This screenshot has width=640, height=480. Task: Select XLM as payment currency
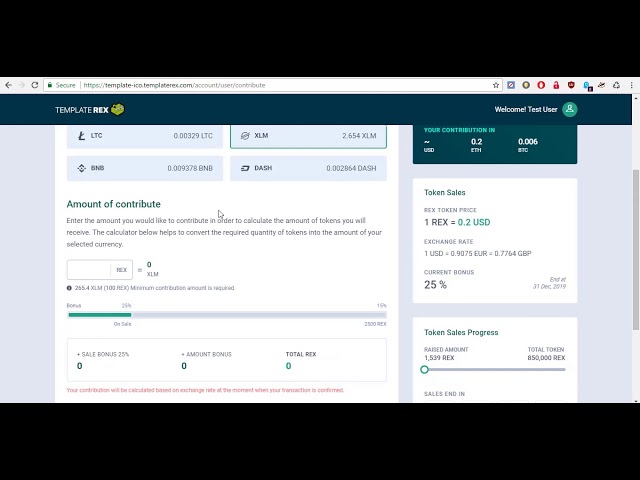[308, 136]
